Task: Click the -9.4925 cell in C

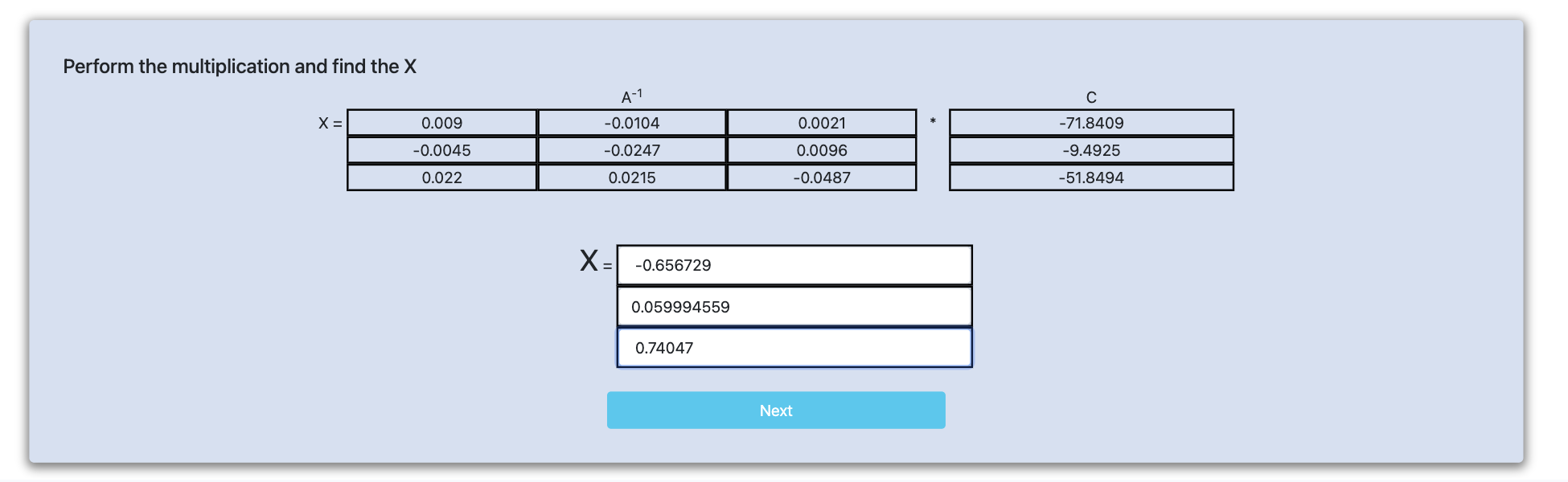Action: (x=1091, y=150)
